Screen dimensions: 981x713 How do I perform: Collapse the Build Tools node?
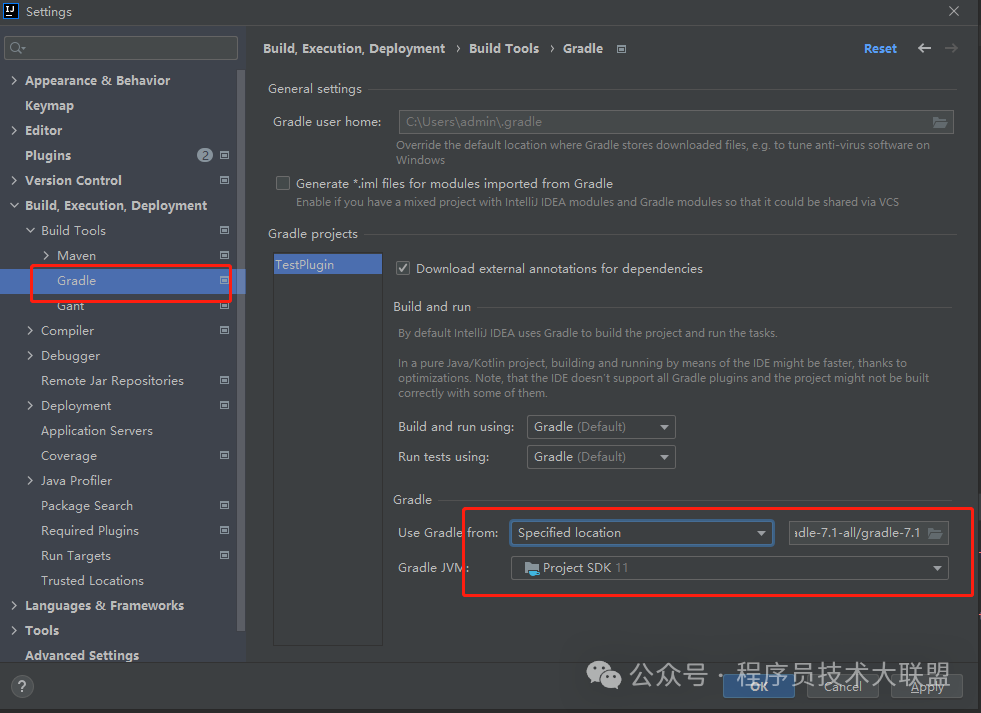[30, 230]
